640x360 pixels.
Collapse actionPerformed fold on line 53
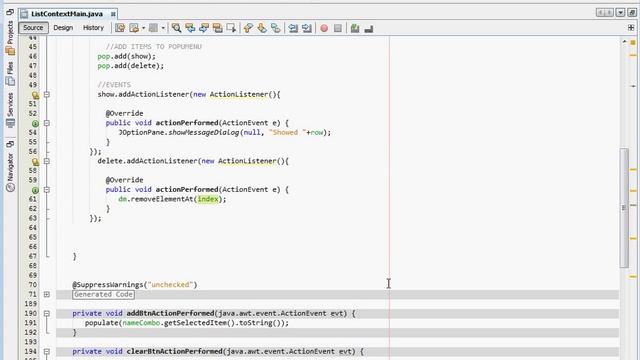(x=47, y=123)
